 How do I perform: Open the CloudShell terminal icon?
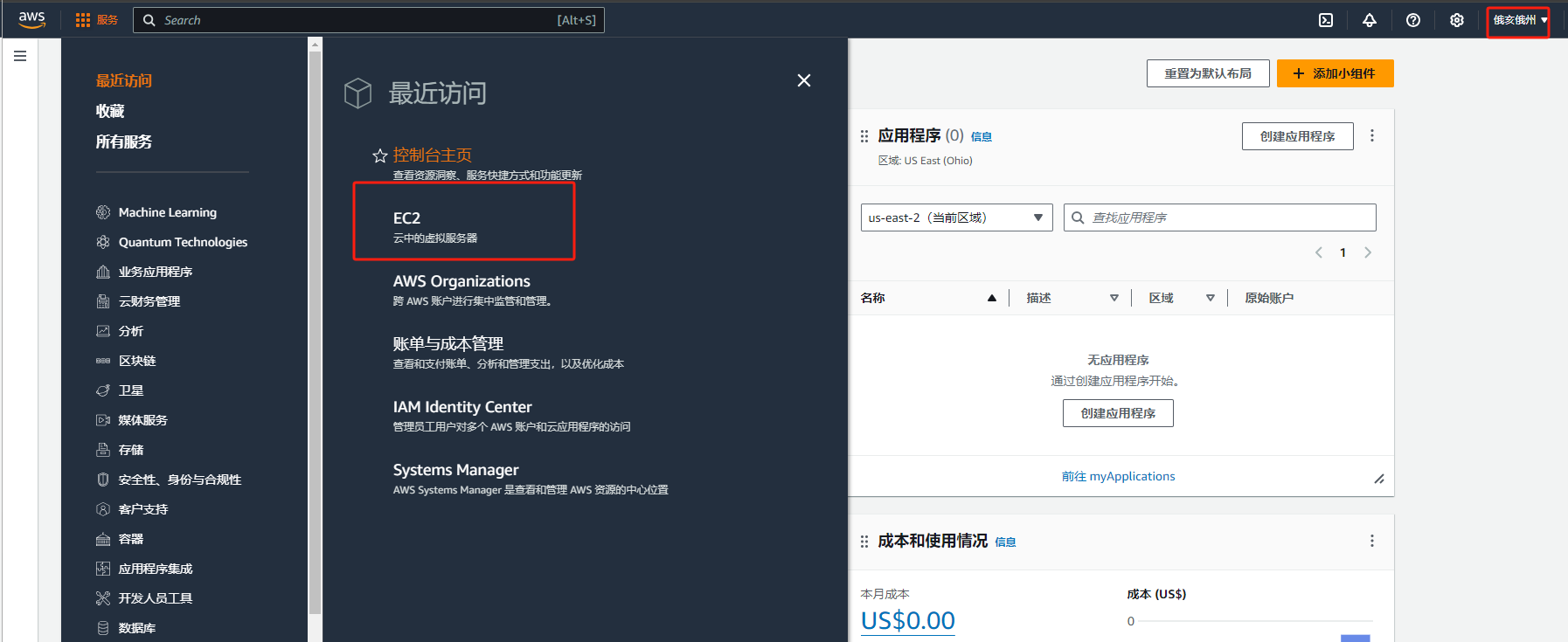[1326, 20]
